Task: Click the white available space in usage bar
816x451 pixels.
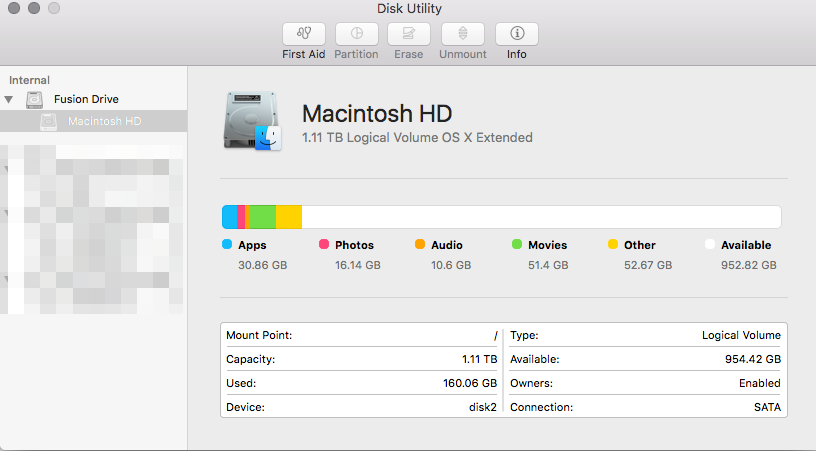Action: 541,217
